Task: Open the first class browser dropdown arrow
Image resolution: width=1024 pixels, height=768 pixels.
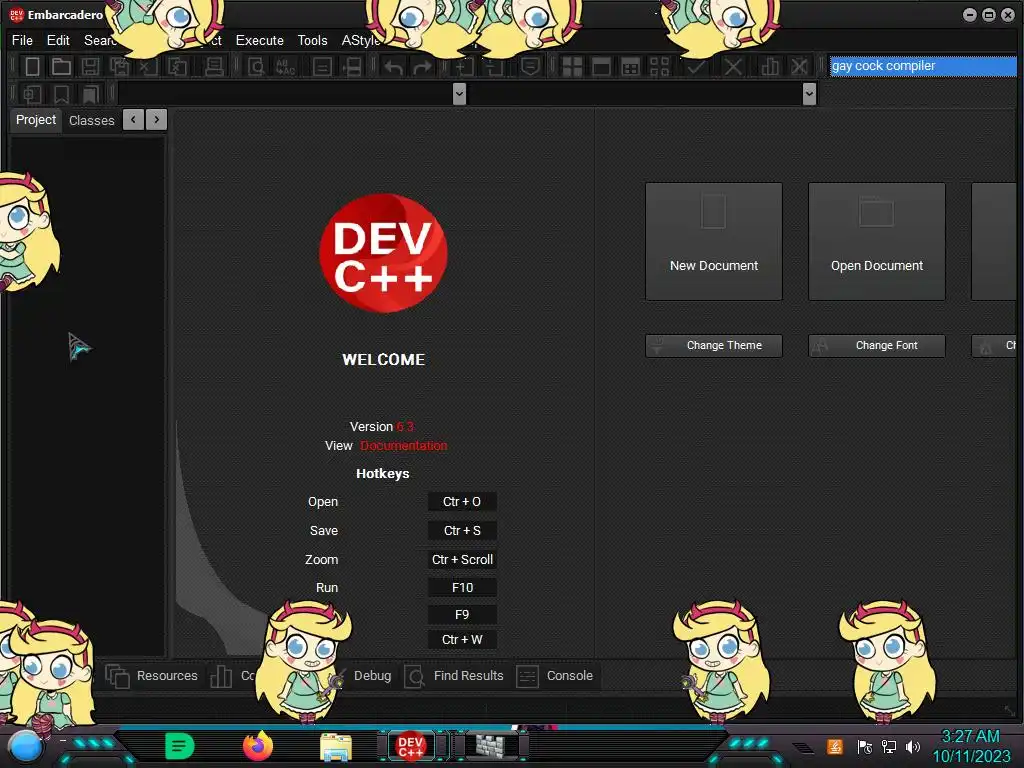Action: click(x=459, y=94)
